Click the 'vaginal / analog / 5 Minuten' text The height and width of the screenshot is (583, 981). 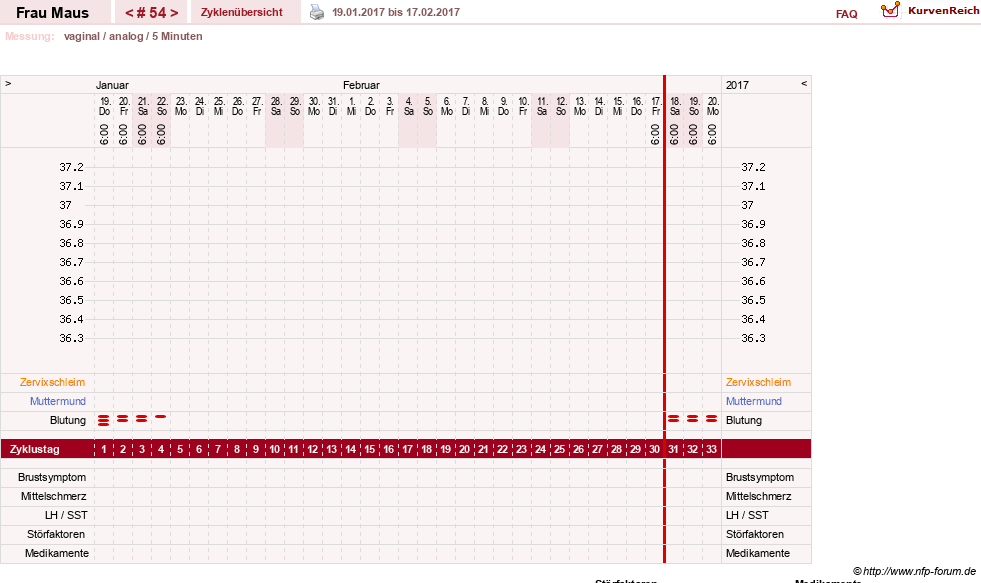[x=133, y=36]
